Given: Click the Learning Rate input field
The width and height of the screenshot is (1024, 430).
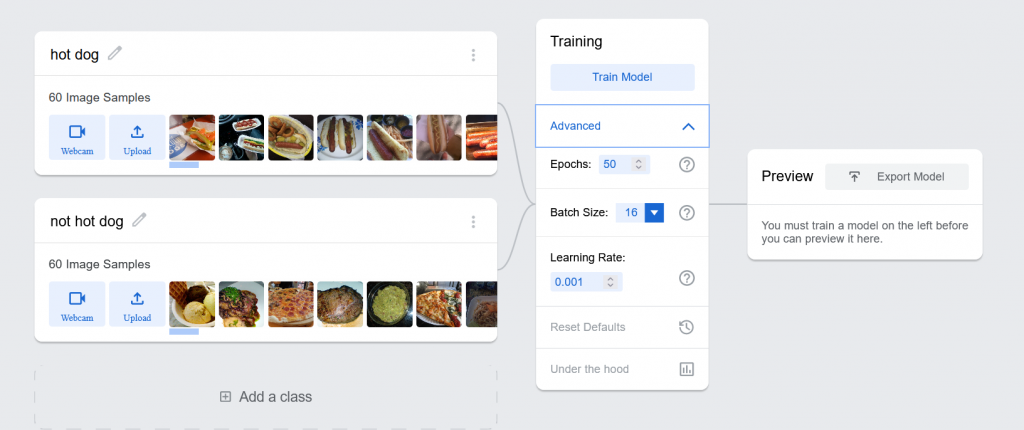Looking at the screenshot, I should 577,282.
